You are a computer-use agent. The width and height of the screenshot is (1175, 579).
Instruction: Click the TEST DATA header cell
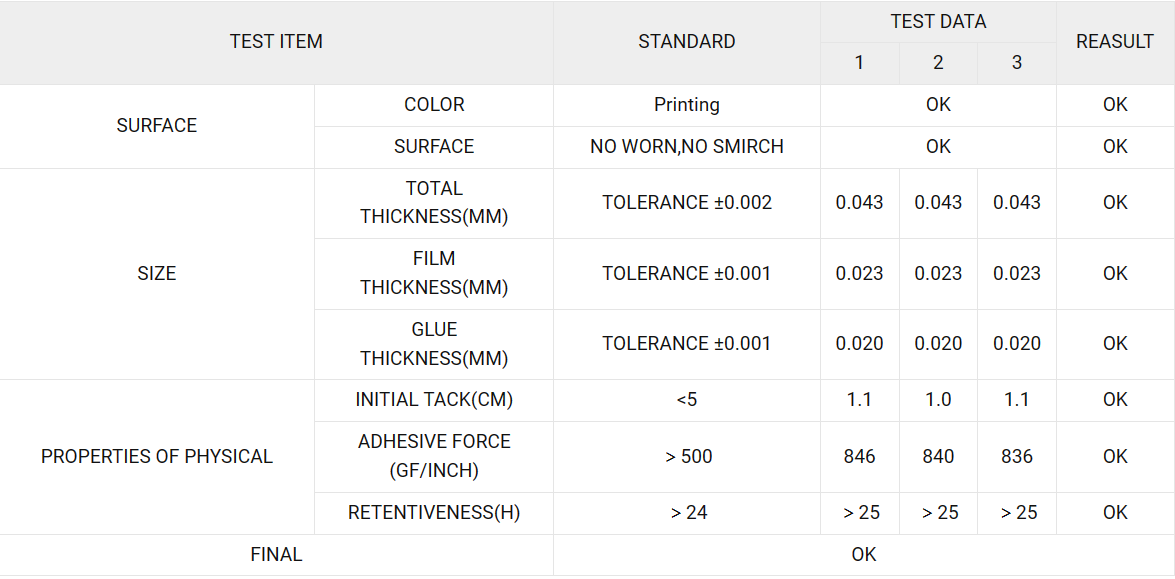click(937, 22)
